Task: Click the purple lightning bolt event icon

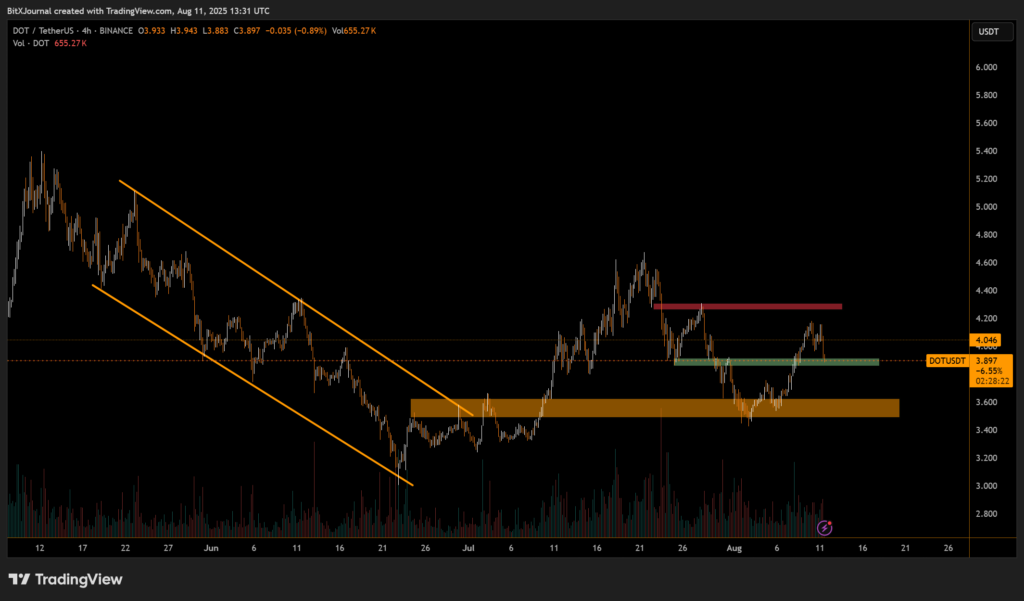Action: [x=825, y=526]
